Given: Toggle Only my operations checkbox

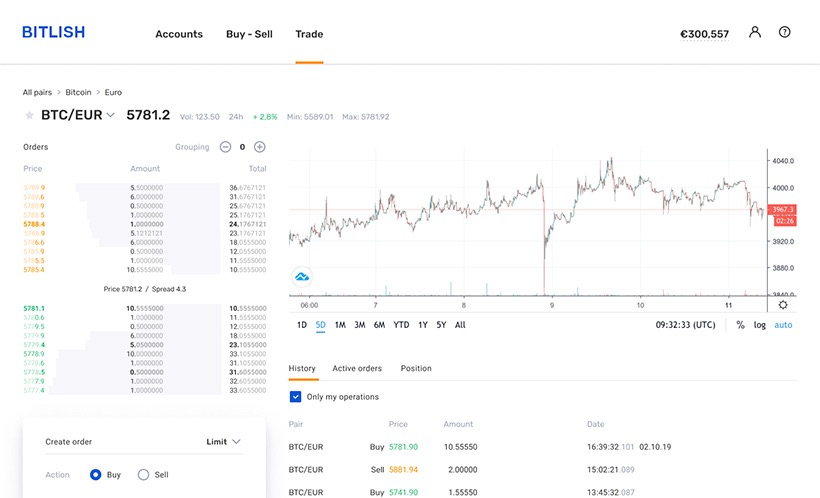Looking at the screenshot, I should pos(295,397).
